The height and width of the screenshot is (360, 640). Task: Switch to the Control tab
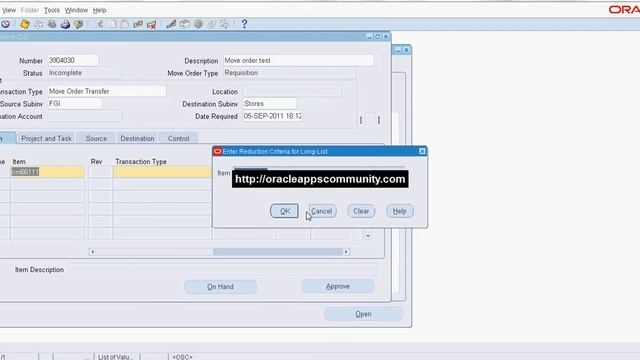coord(179,138)
